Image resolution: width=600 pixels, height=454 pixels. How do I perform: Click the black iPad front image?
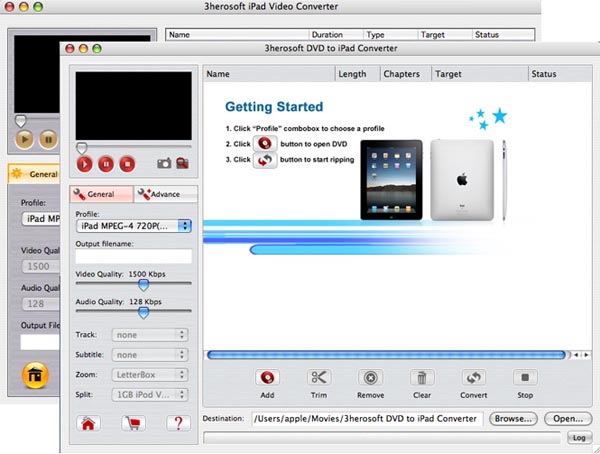point(391,180)
